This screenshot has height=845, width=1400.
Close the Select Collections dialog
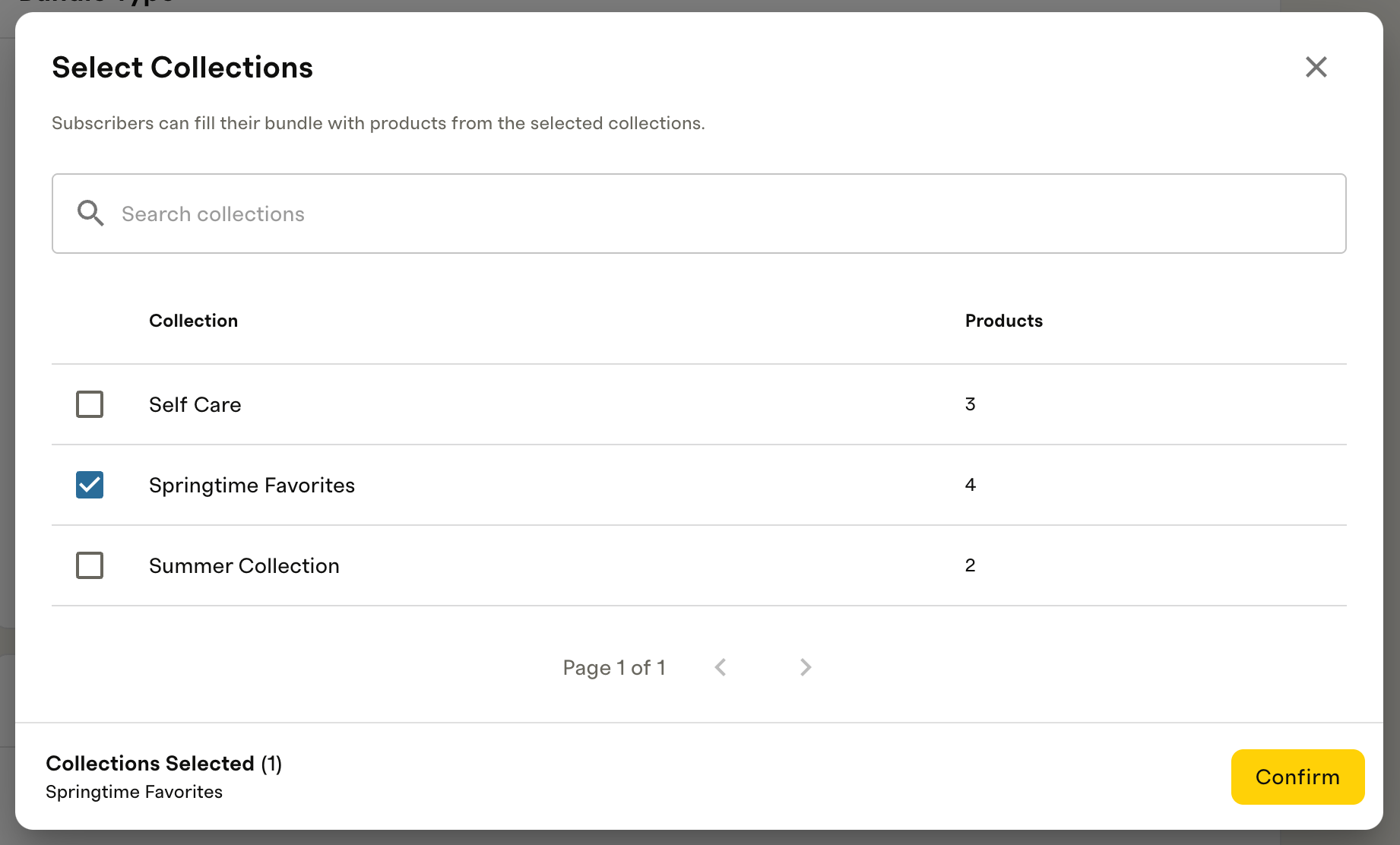[x=1316, y=67]
